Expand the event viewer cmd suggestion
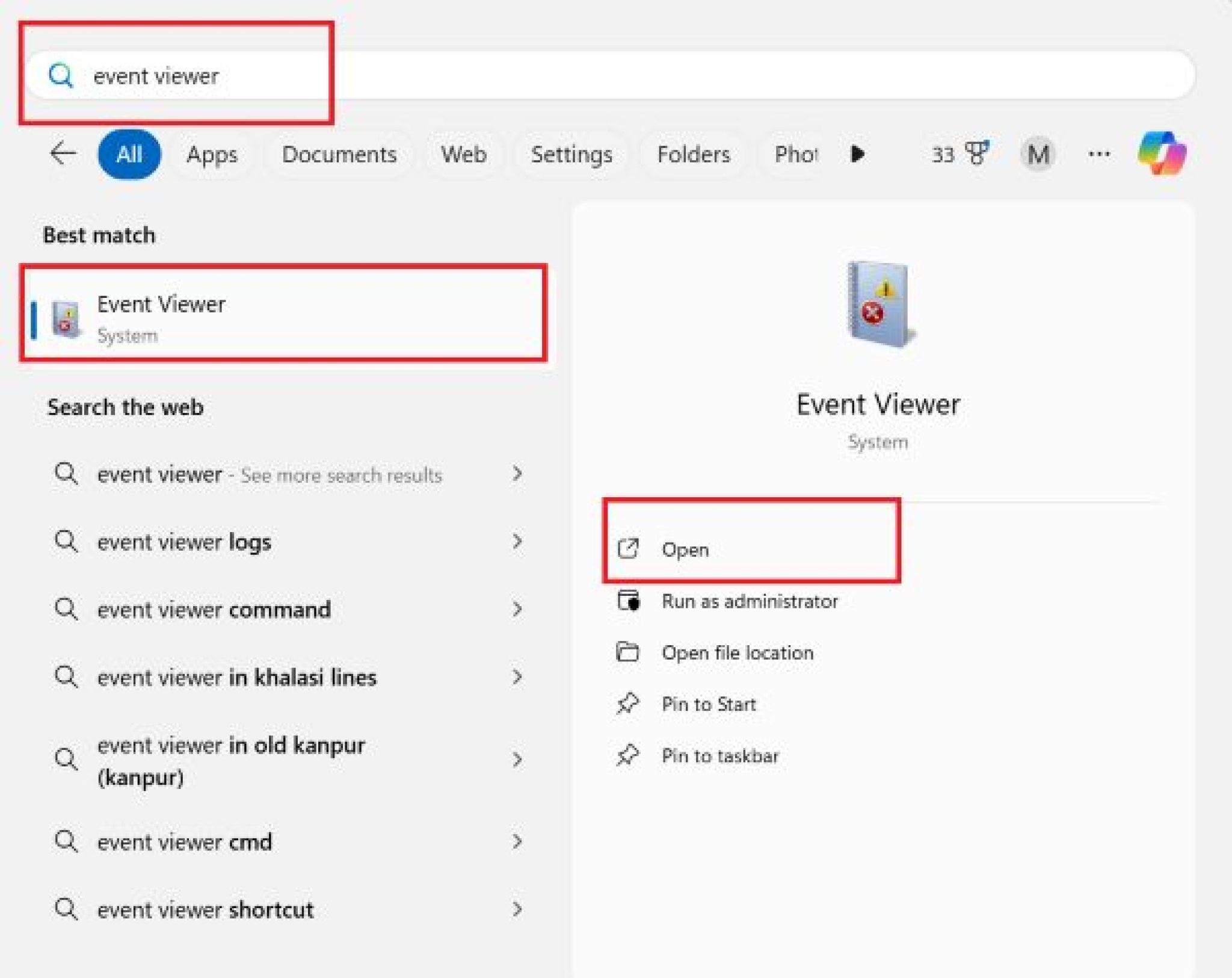 click(517, 841)
